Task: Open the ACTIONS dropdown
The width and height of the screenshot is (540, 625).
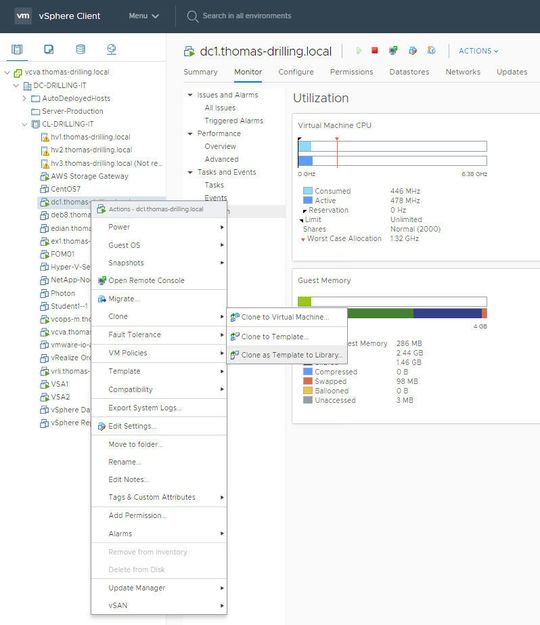Action: pos(478,51)
